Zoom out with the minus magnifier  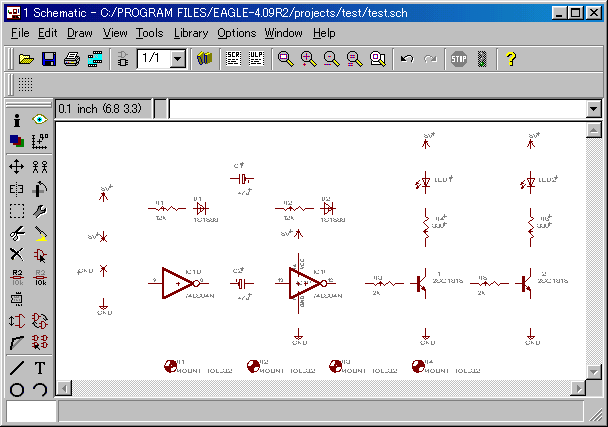331,59
